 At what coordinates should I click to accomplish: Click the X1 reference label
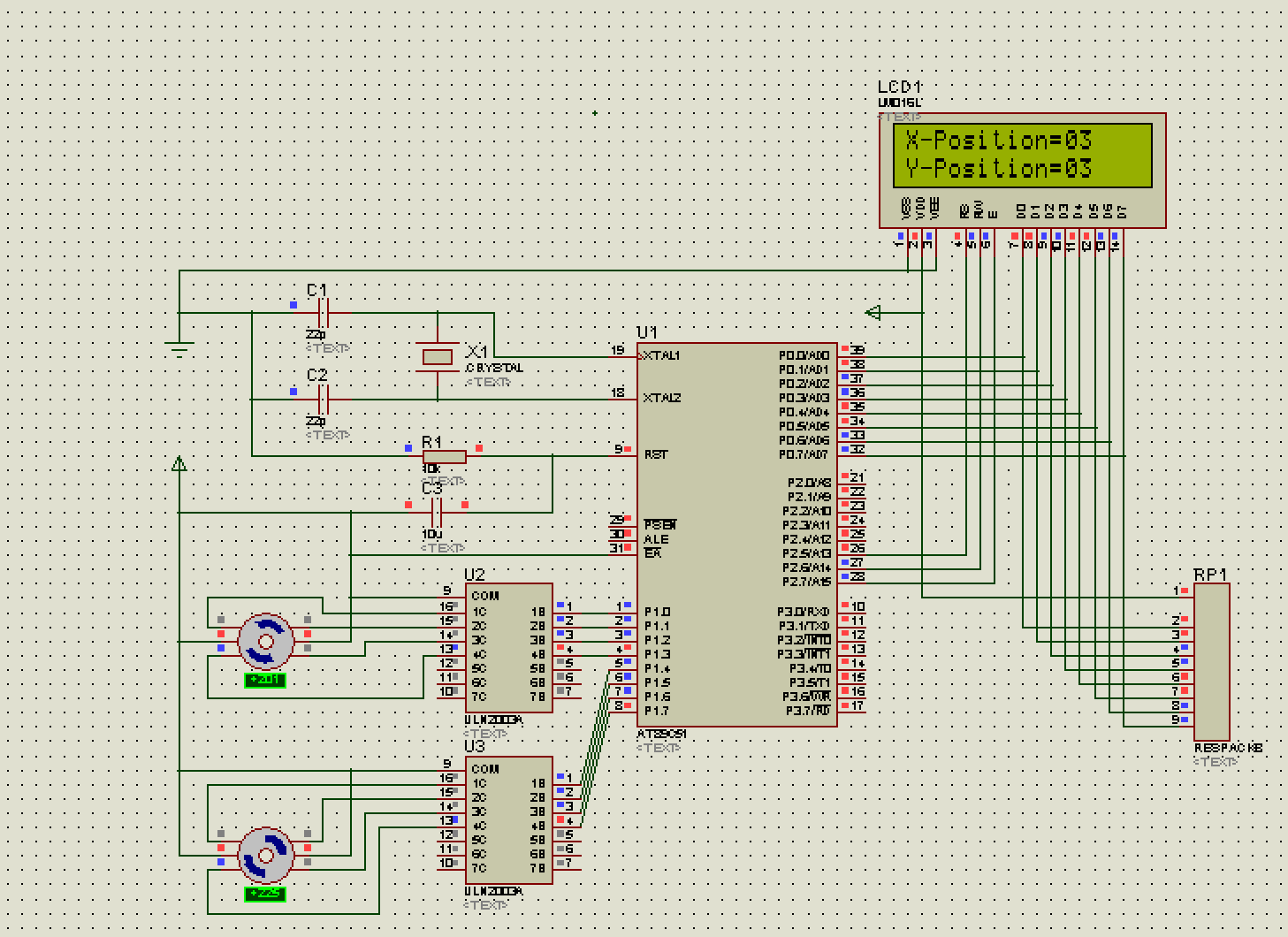[476, 352]
